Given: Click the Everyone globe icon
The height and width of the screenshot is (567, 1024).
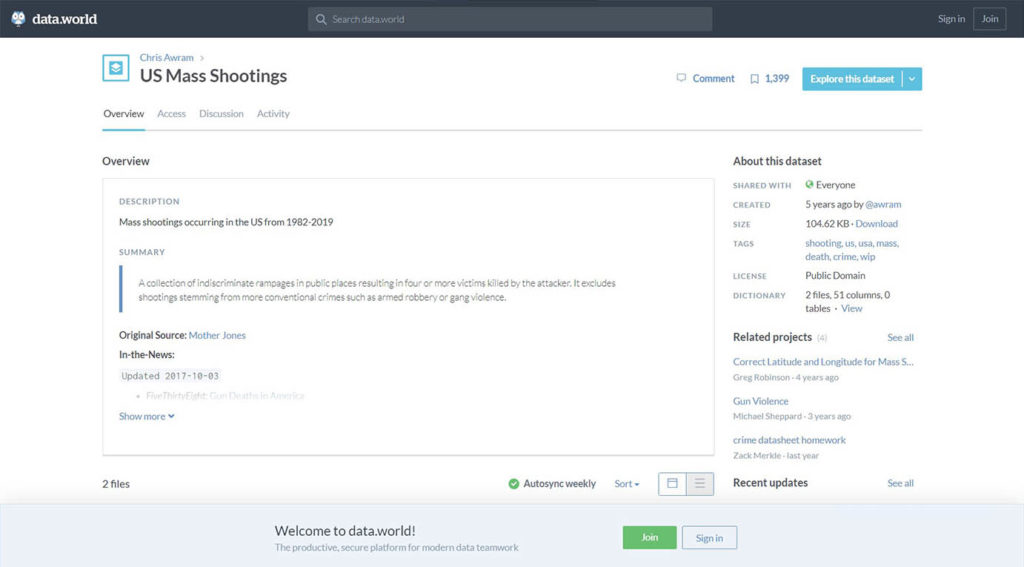Looking at the screenshot, I should coord(809,185).
